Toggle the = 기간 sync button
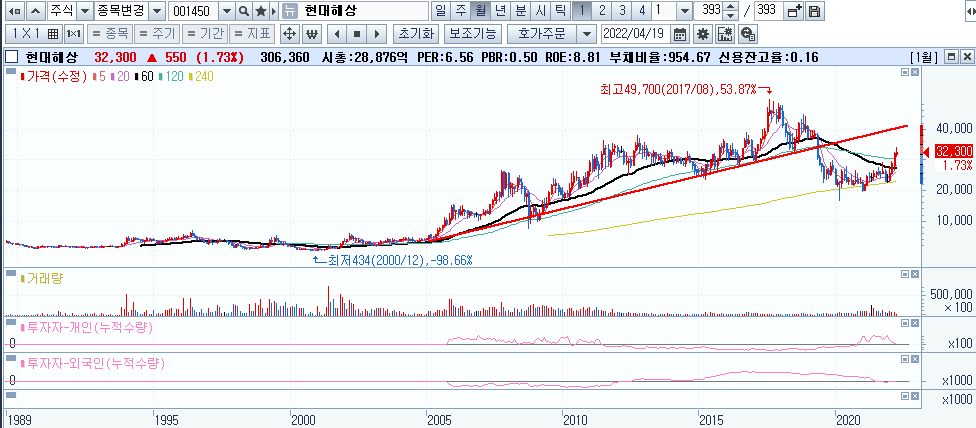The height and width of the screenshot is (428, 976). tap(203, 34)
